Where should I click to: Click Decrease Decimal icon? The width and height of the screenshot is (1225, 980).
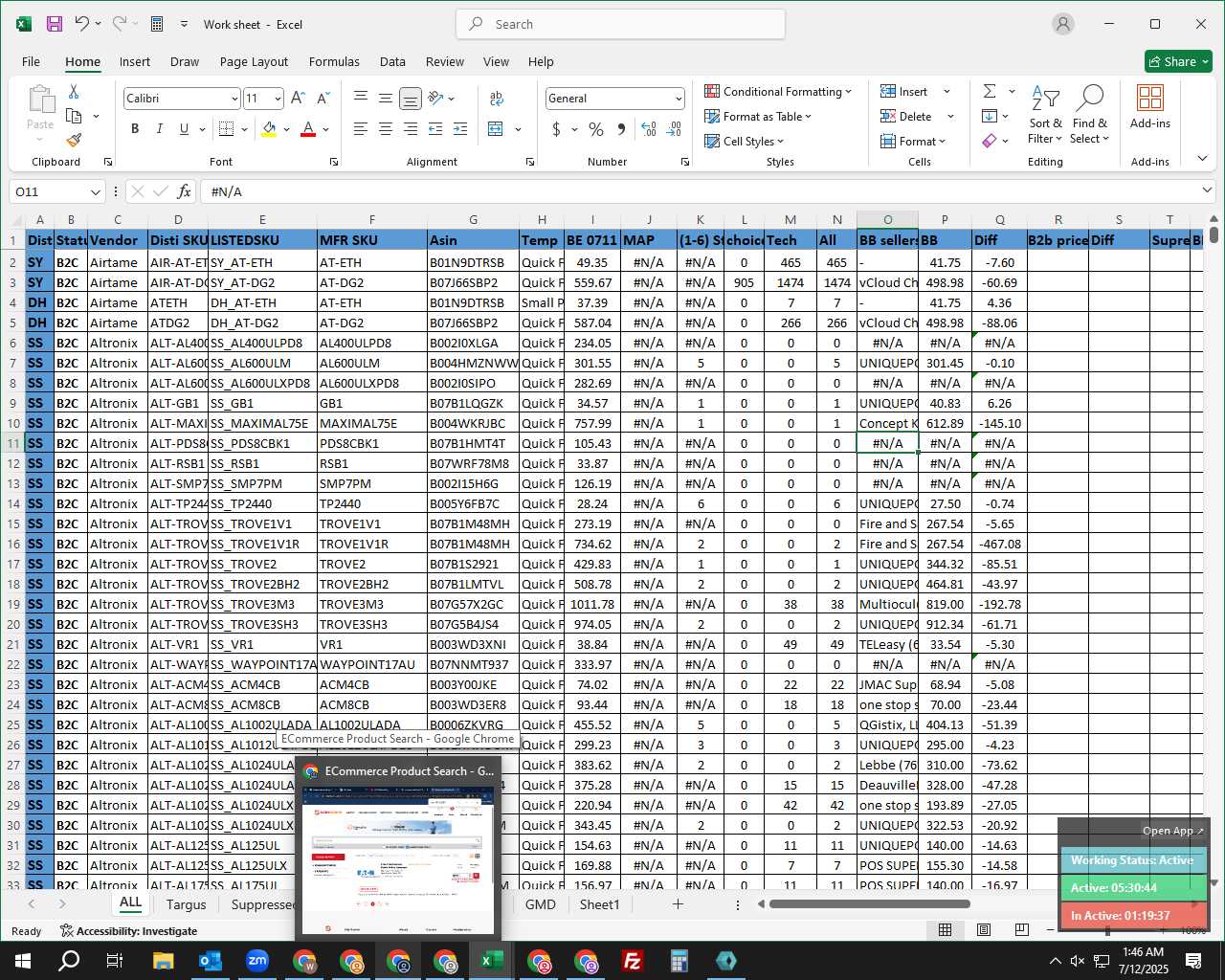click(674, 128)
